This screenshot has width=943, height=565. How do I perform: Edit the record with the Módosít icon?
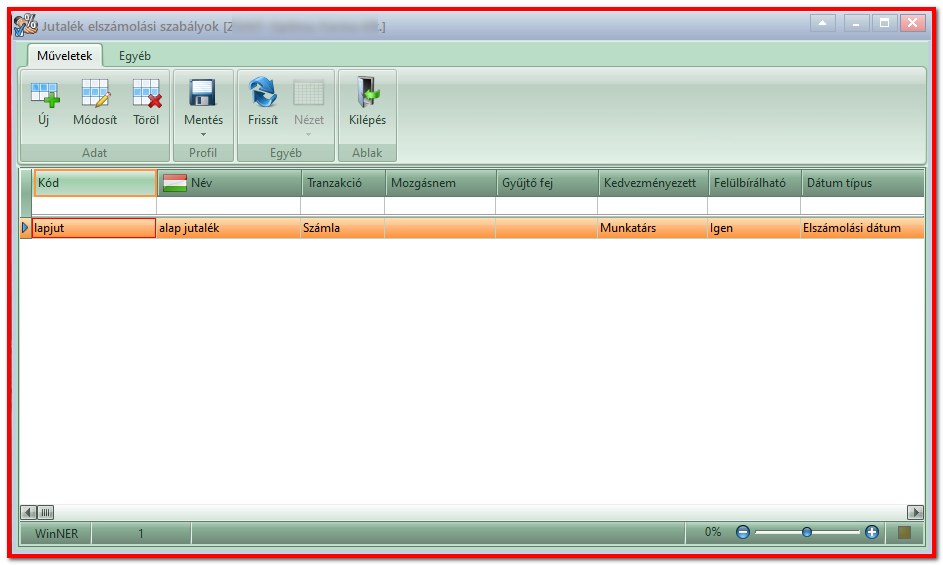95,94
